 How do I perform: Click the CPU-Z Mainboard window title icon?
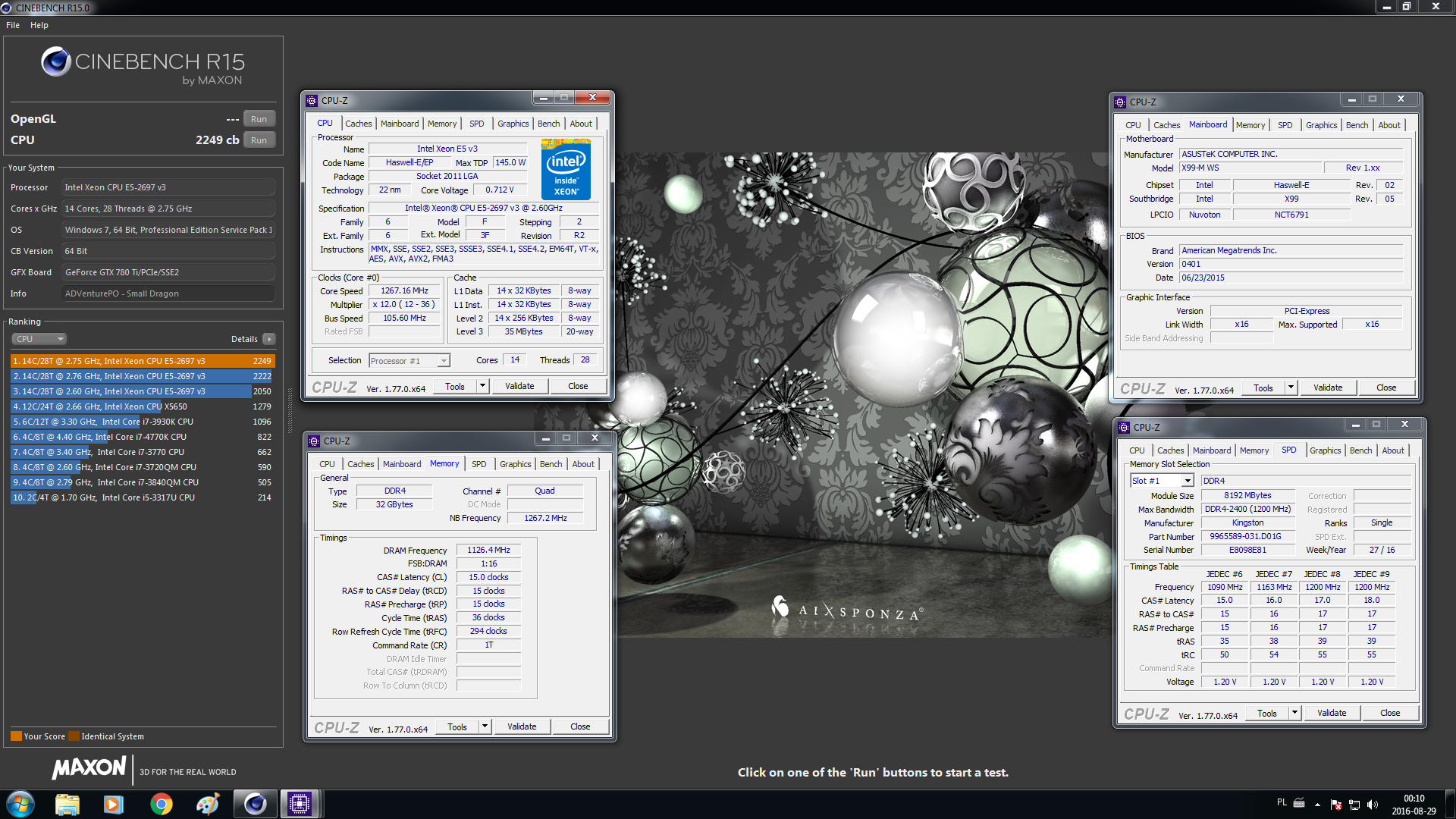[x=1120, y=102]
